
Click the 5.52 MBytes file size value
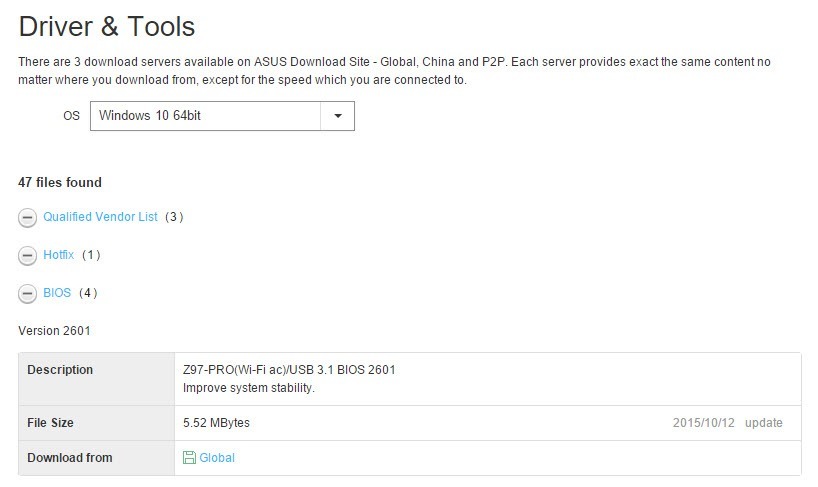[x=217, y=423]
